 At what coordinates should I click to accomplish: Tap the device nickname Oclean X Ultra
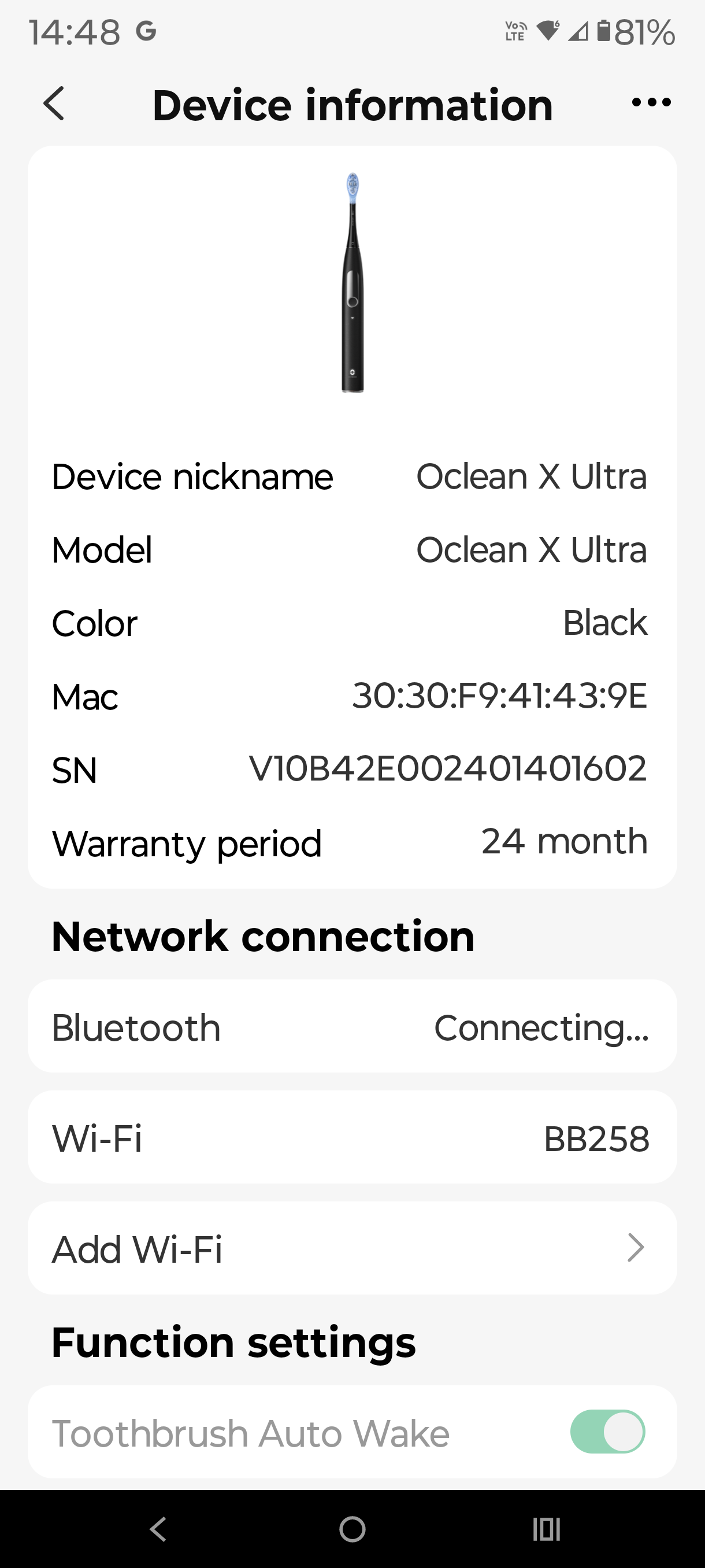pos(532,477)
